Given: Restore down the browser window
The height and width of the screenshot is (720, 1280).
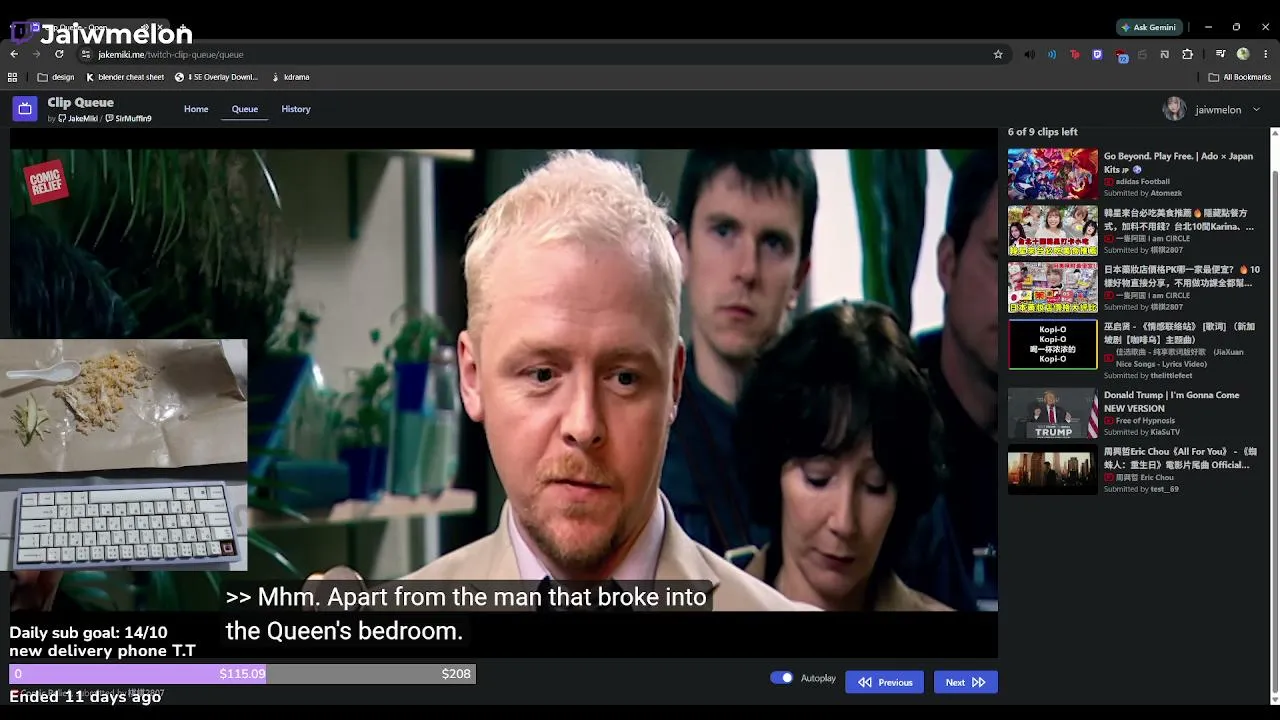Looking at the screenshot, I should click(x=1236, y=27).
